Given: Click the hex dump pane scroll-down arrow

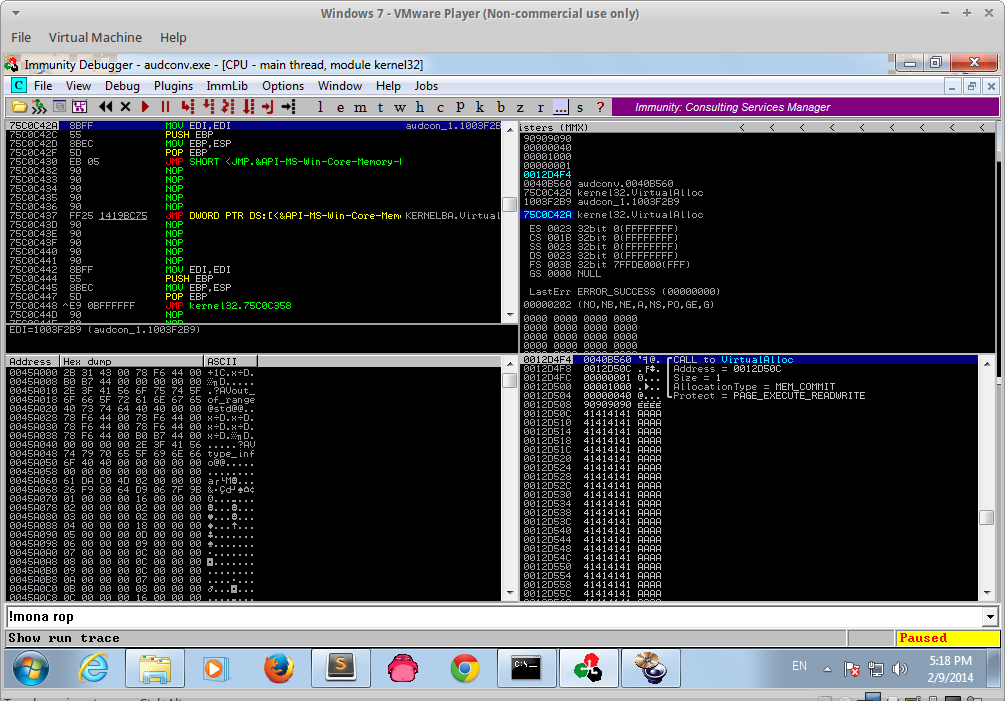Looking at the screenshot, I should 510,593.
